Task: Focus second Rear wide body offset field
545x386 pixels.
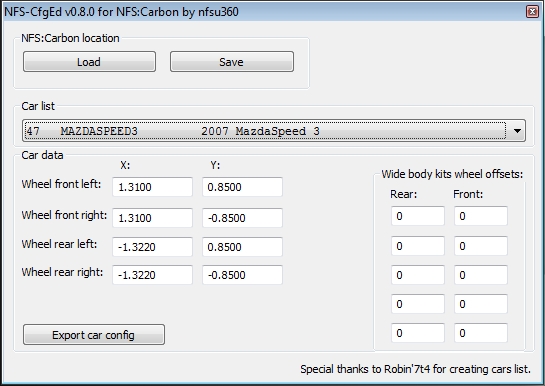Action: [418, 246]
